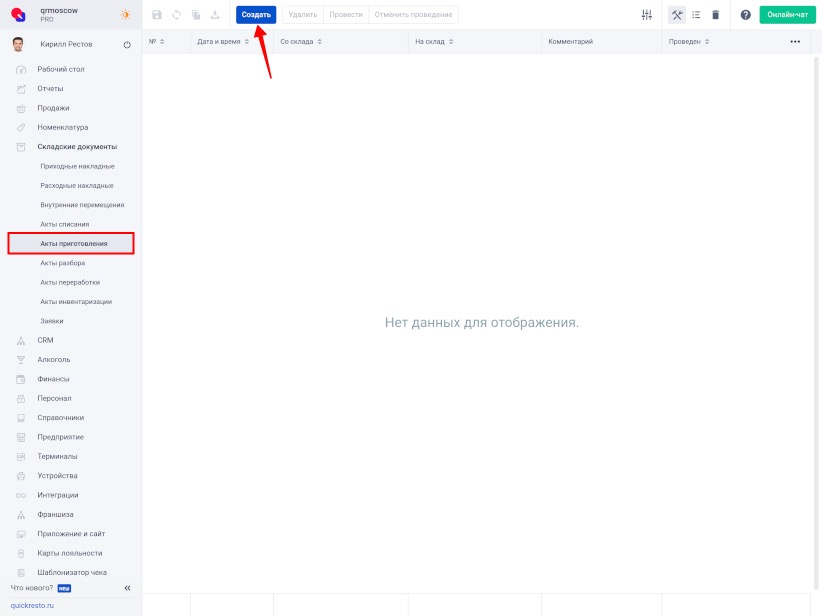Open Номенклатура section
The image size is (822, 616).
pos(62,127)
